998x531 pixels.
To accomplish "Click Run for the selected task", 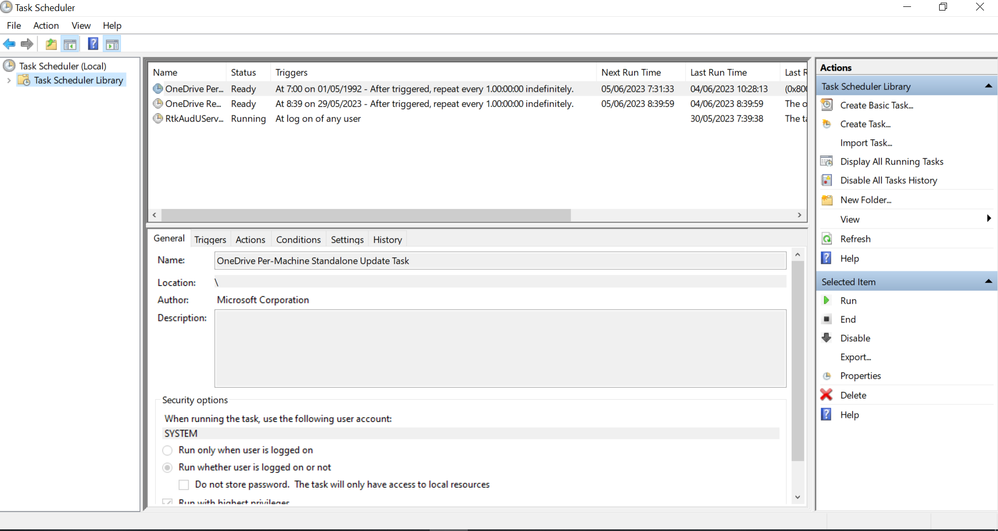I will point(848,301).
